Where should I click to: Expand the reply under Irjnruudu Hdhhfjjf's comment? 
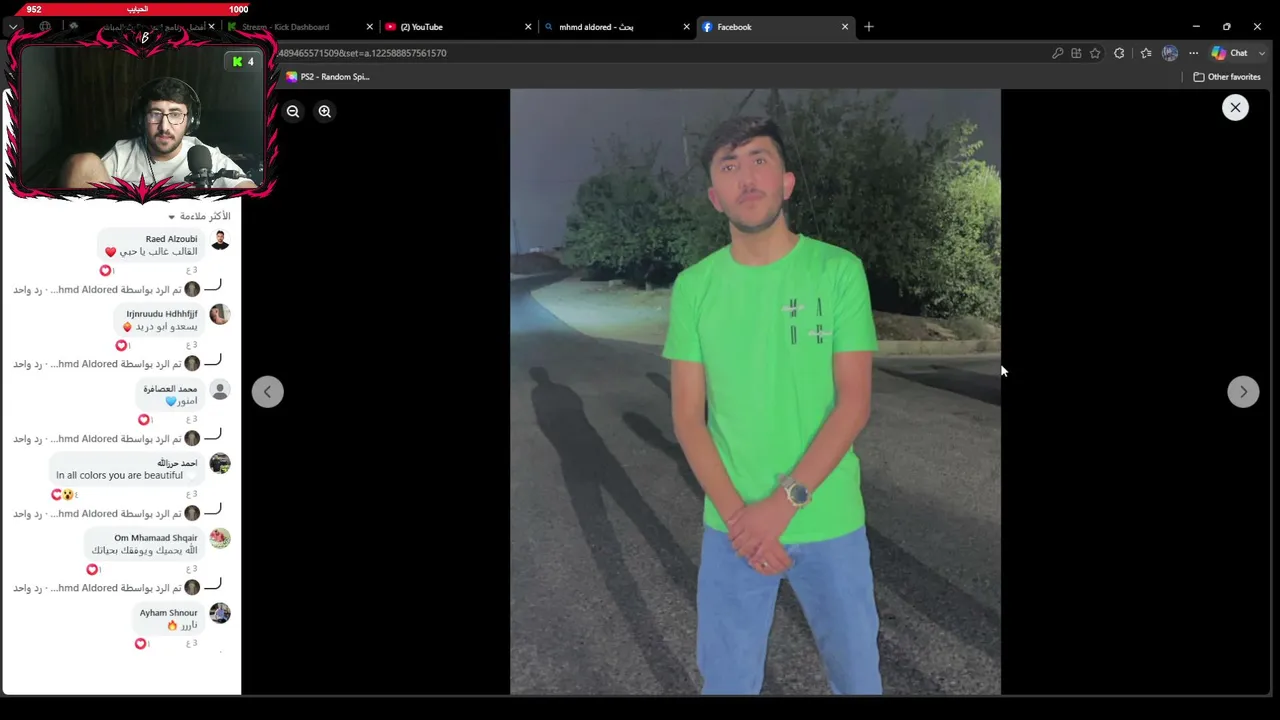click(106, 364)
